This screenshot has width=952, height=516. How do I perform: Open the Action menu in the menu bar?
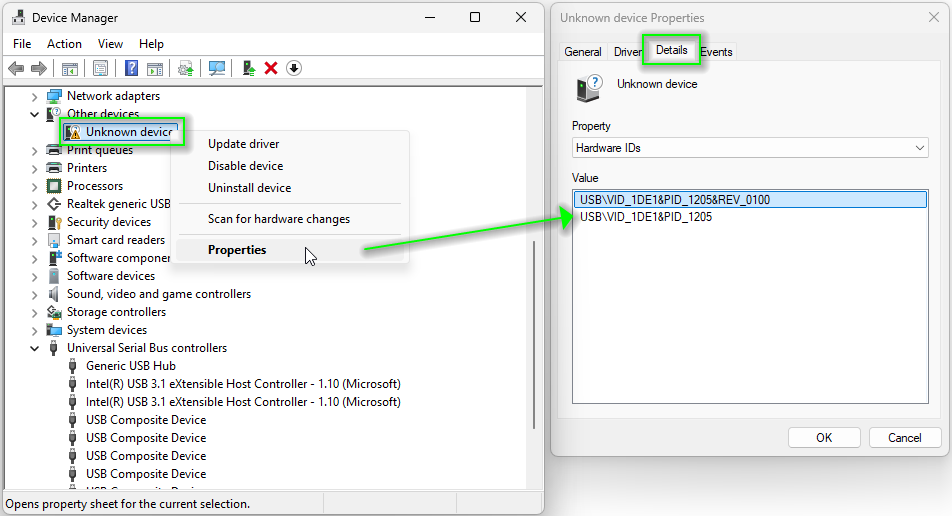pos(64,44)
